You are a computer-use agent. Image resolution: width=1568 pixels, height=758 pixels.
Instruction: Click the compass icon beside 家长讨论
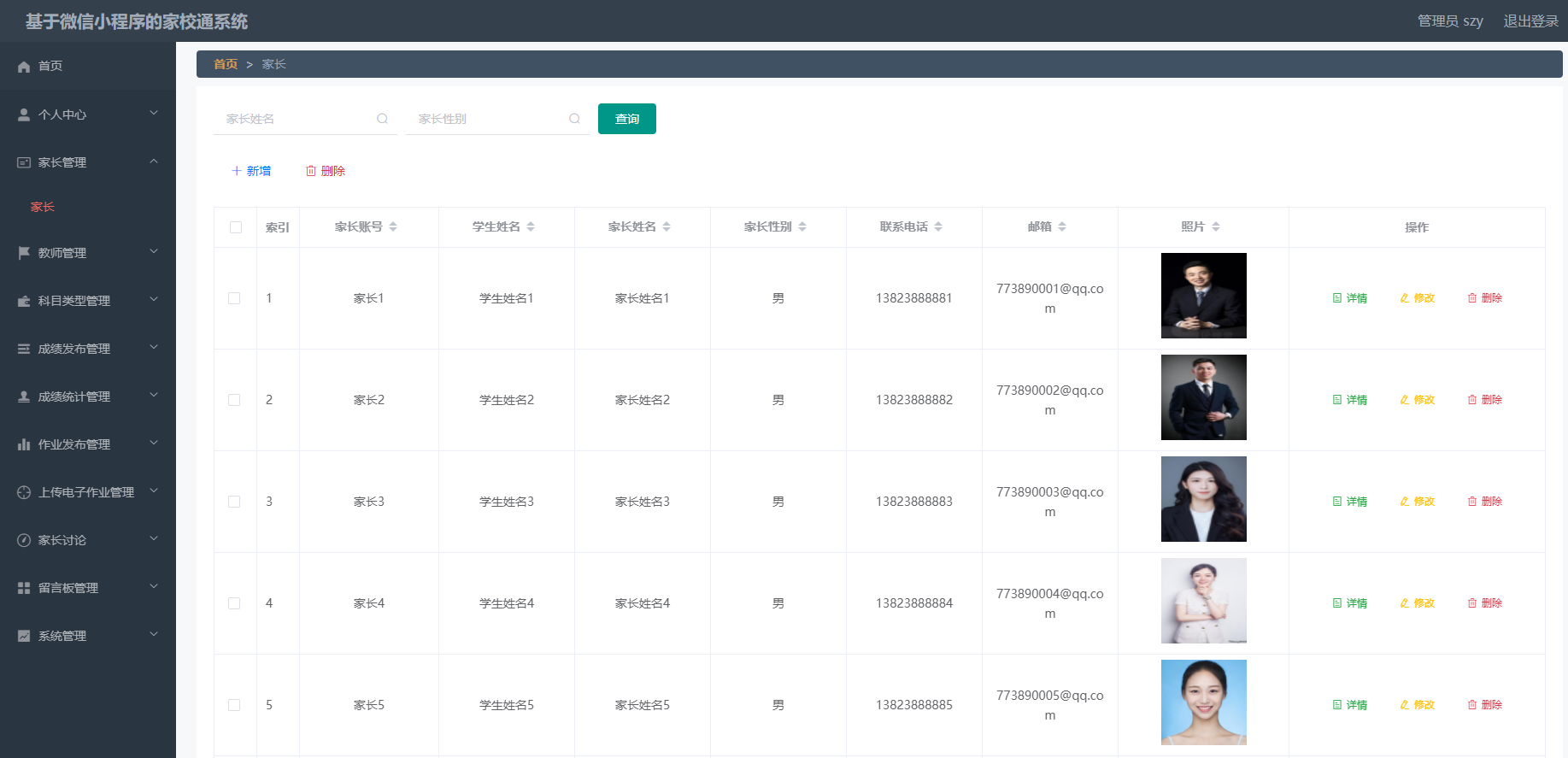point(24,540)
